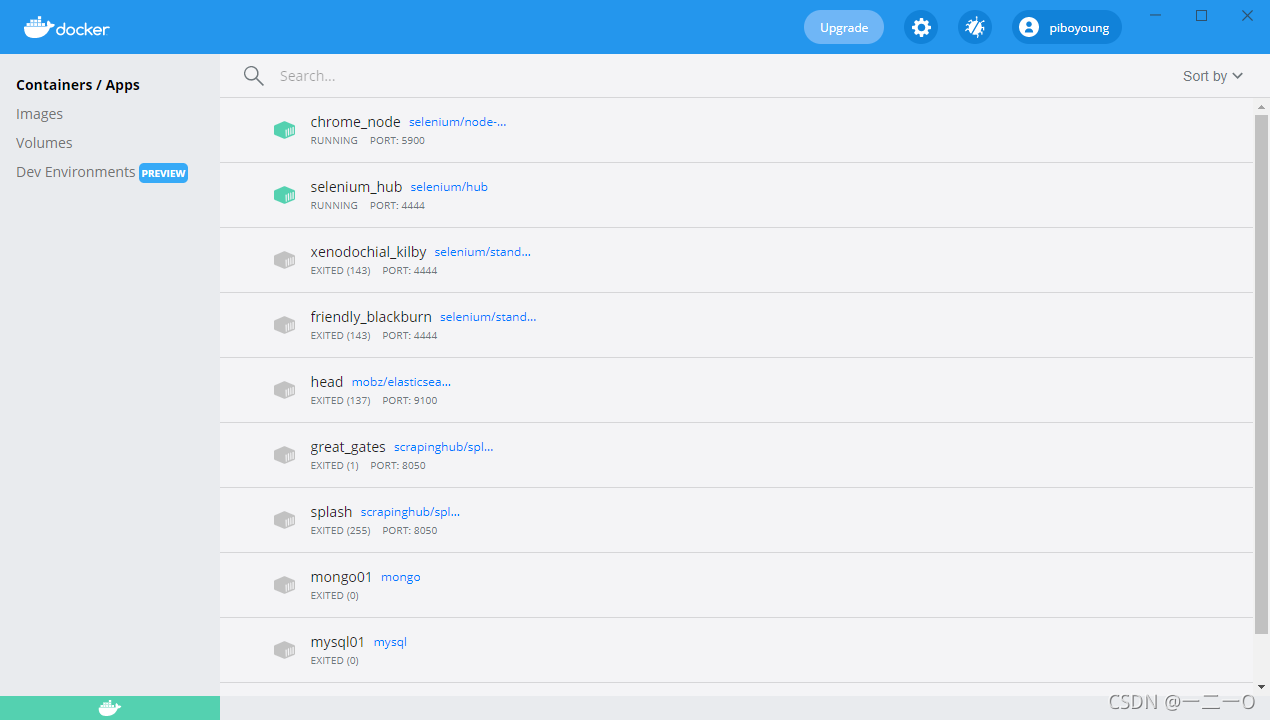Select the head container name
This screenshot has width=1270, height=720.
327,382
